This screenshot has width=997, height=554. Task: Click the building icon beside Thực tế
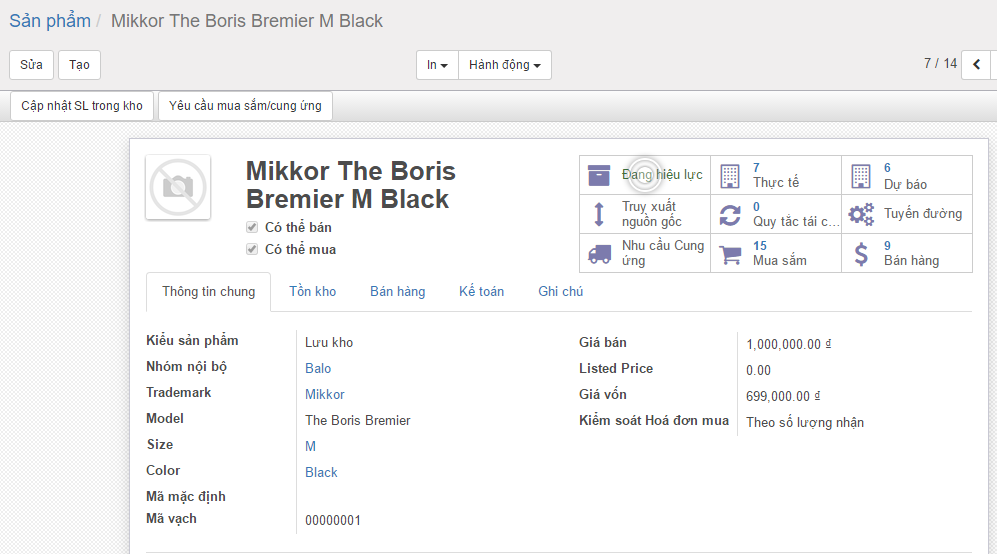[730, 176]
